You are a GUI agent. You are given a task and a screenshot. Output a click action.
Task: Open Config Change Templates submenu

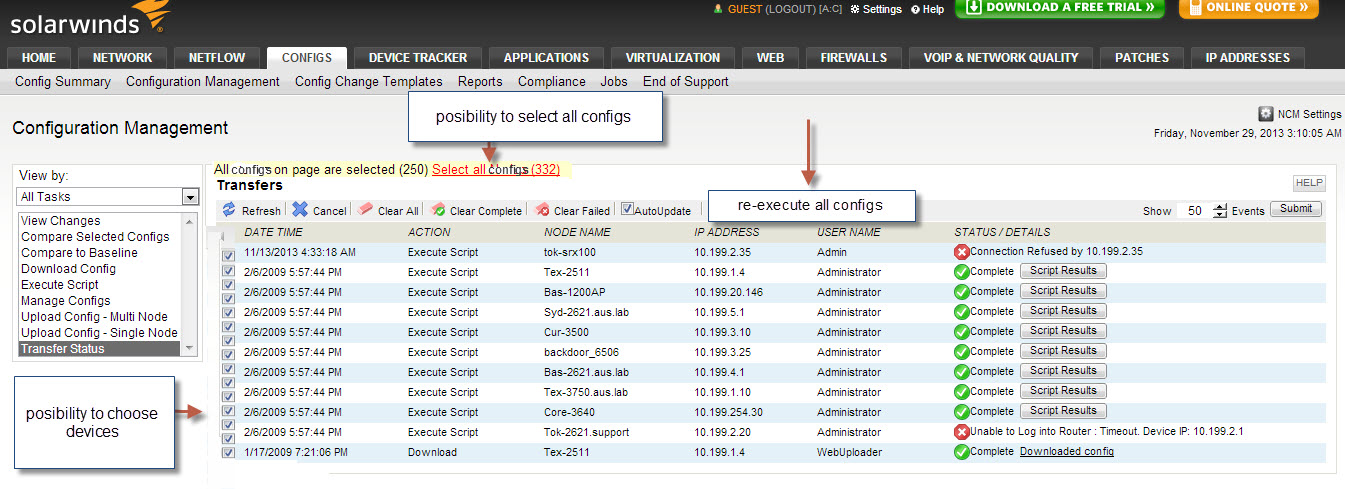pyautogui.click(x=369, y=82)
